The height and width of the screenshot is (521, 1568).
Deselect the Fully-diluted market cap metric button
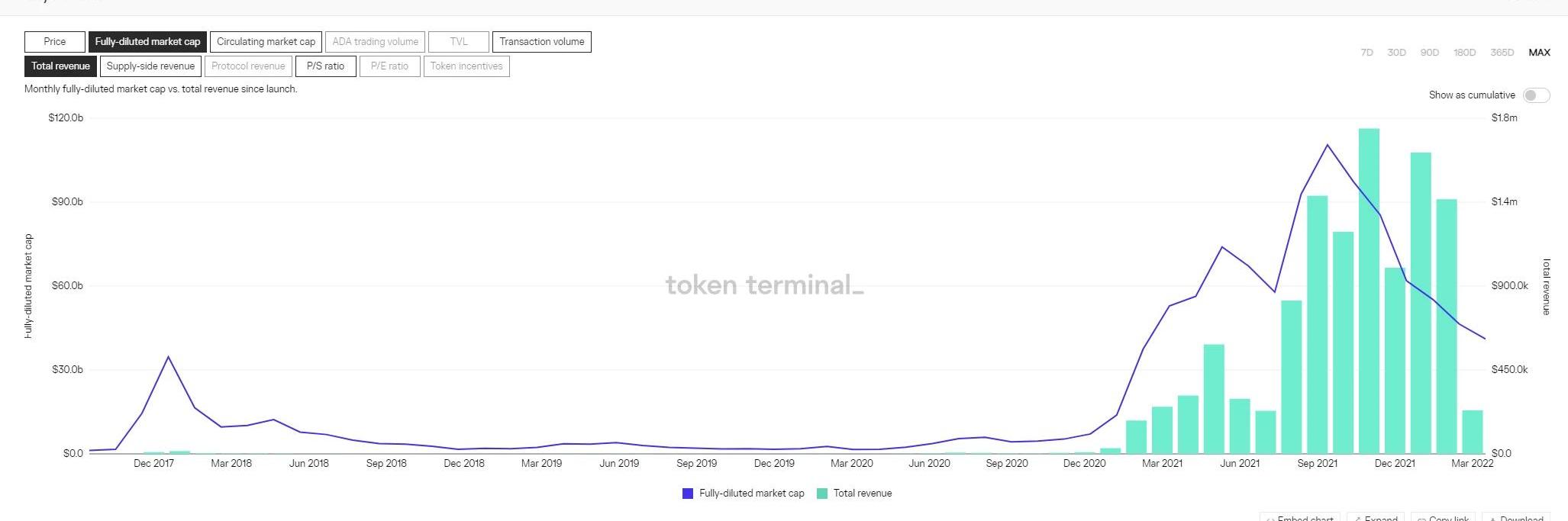click(147, 42)
